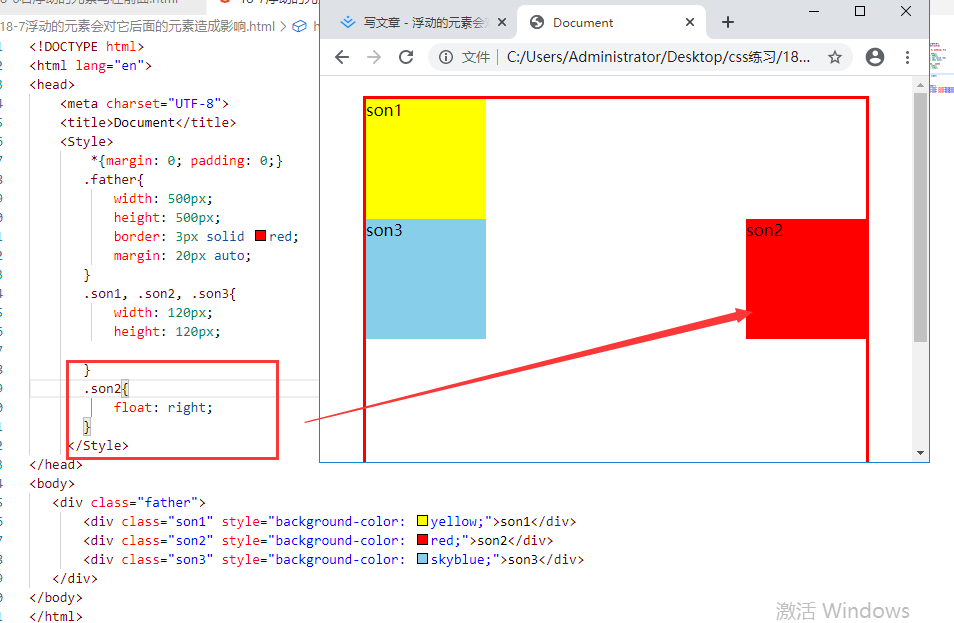Click '<div class="father">' line

point(129,503)
